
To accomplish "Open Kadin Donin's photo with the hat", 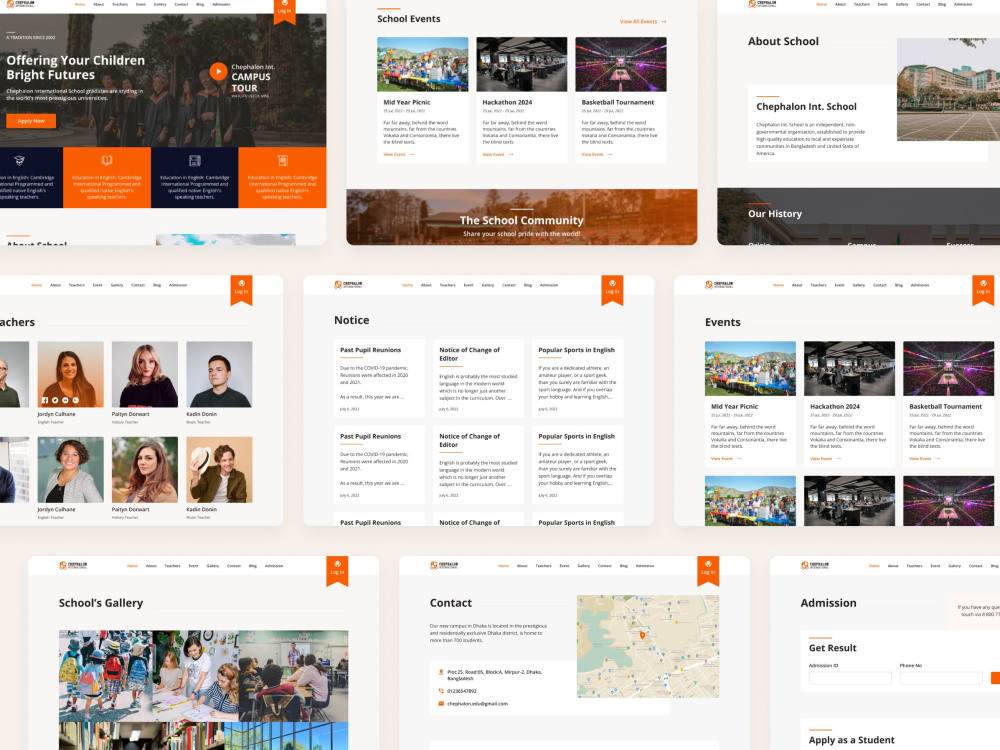I will point(219,470).
